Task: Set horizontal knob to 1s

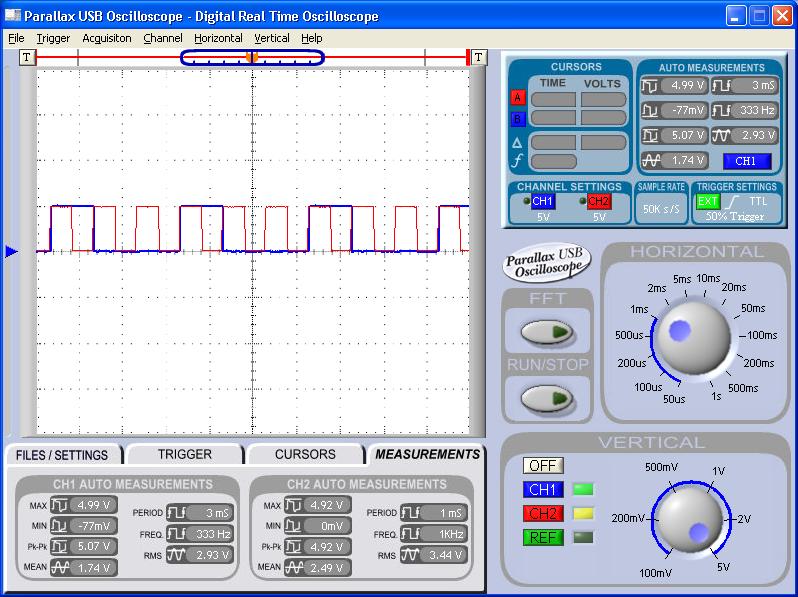Action: [x=716, y=396]
